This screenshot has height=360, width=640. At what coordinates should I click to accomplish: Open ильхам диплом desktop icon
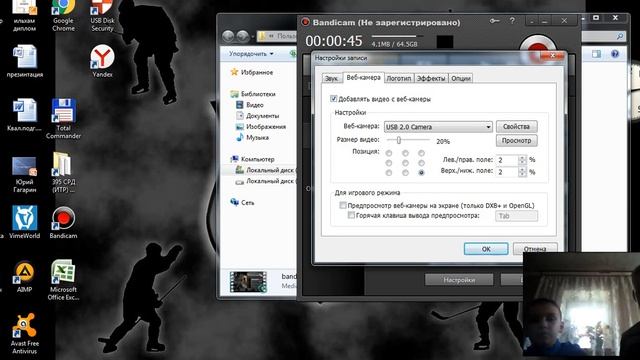(24, 16)
